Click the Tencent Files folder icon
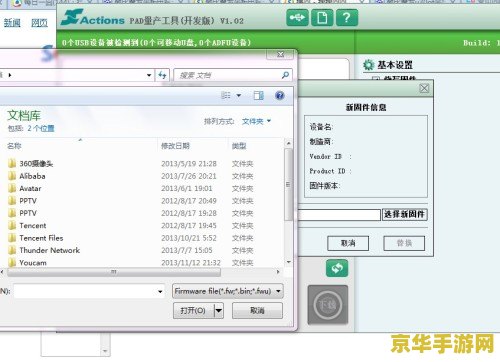The width and height of the screenshot is (500, 362). tap(12, 238)
